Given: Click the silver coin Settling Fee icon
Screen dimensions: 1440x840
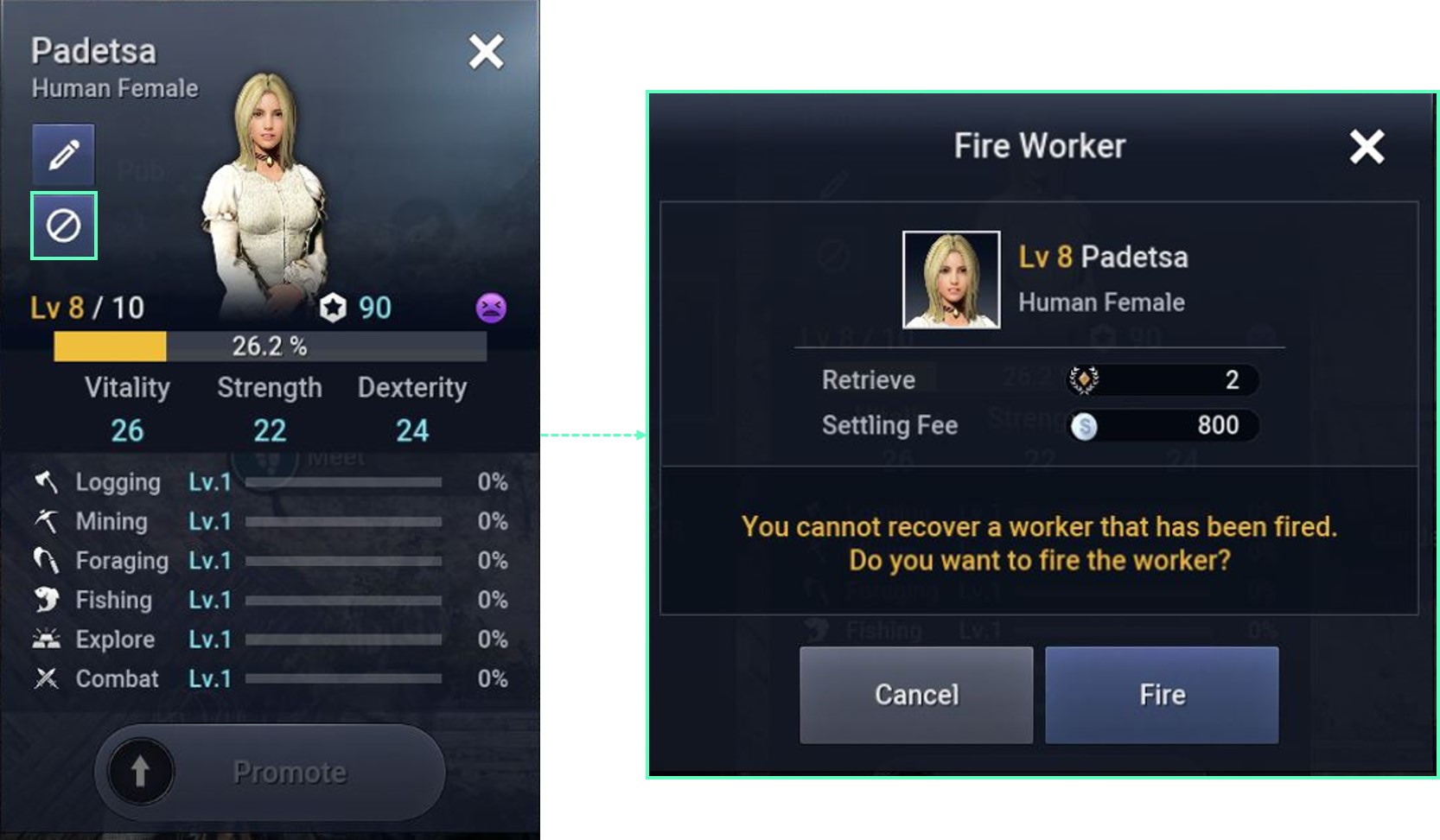Looking at the screenshot, I should click(x=1084, y=425).
